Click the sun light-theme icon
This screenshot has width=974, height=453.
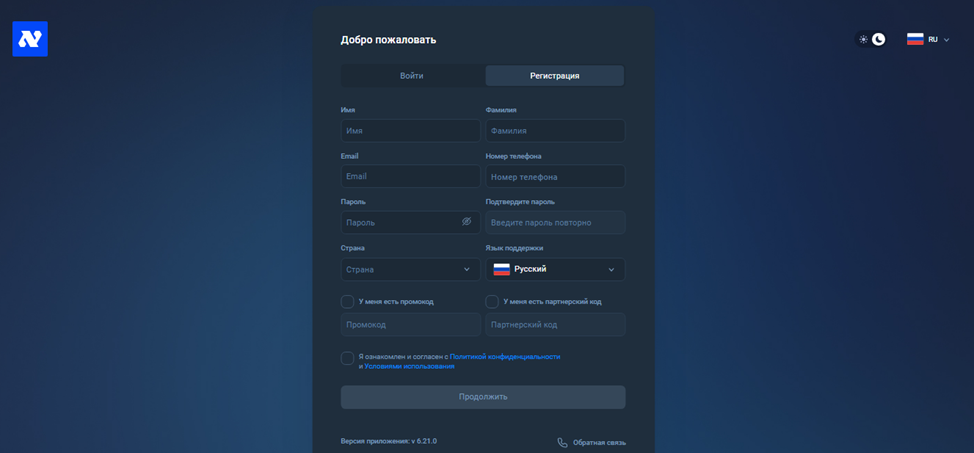pyautogui.click(x=863, y=40)
